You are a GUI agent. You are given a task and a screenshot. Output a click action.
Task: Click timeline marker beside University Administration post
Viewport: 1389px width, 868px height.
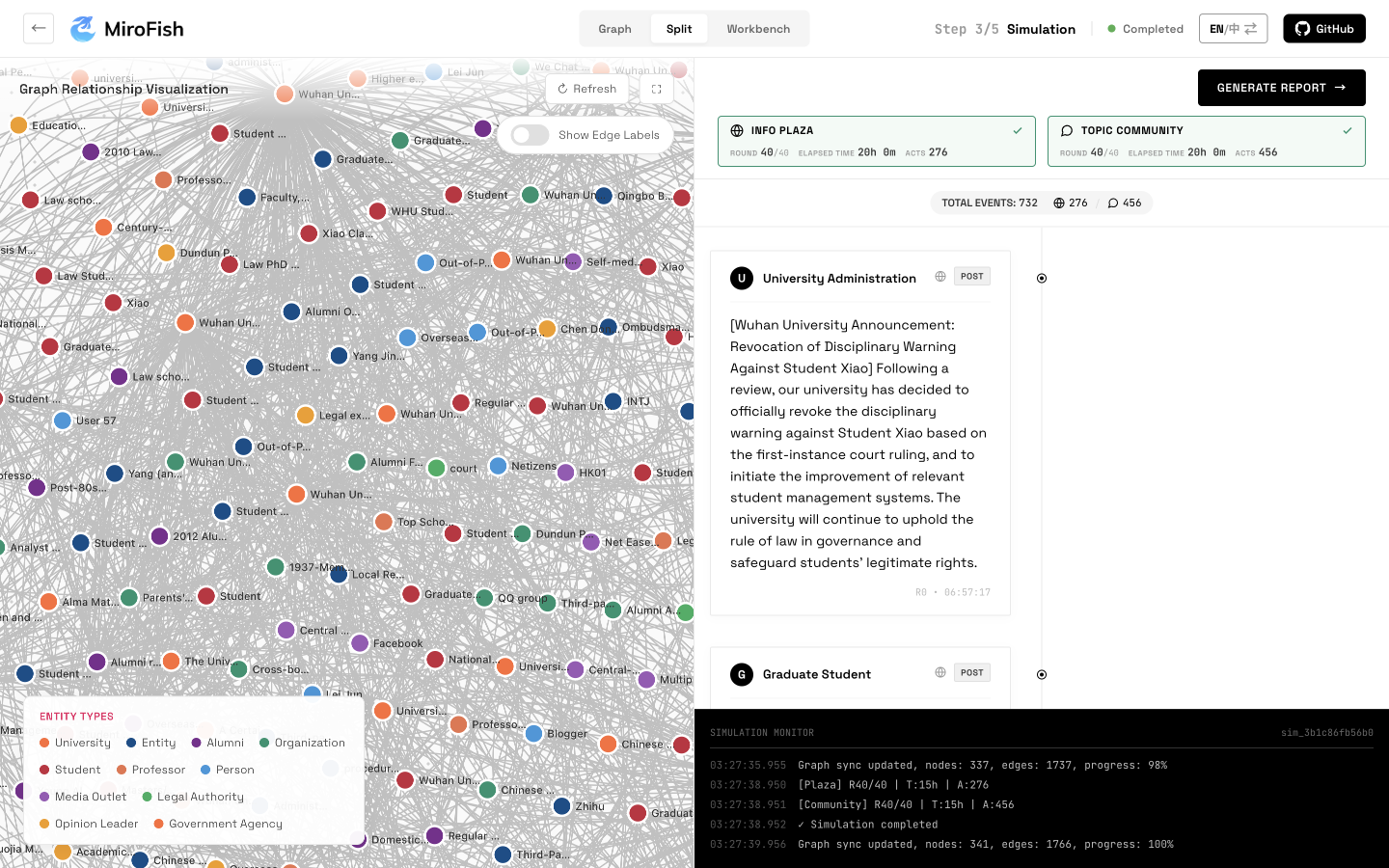coord(1042,279)
